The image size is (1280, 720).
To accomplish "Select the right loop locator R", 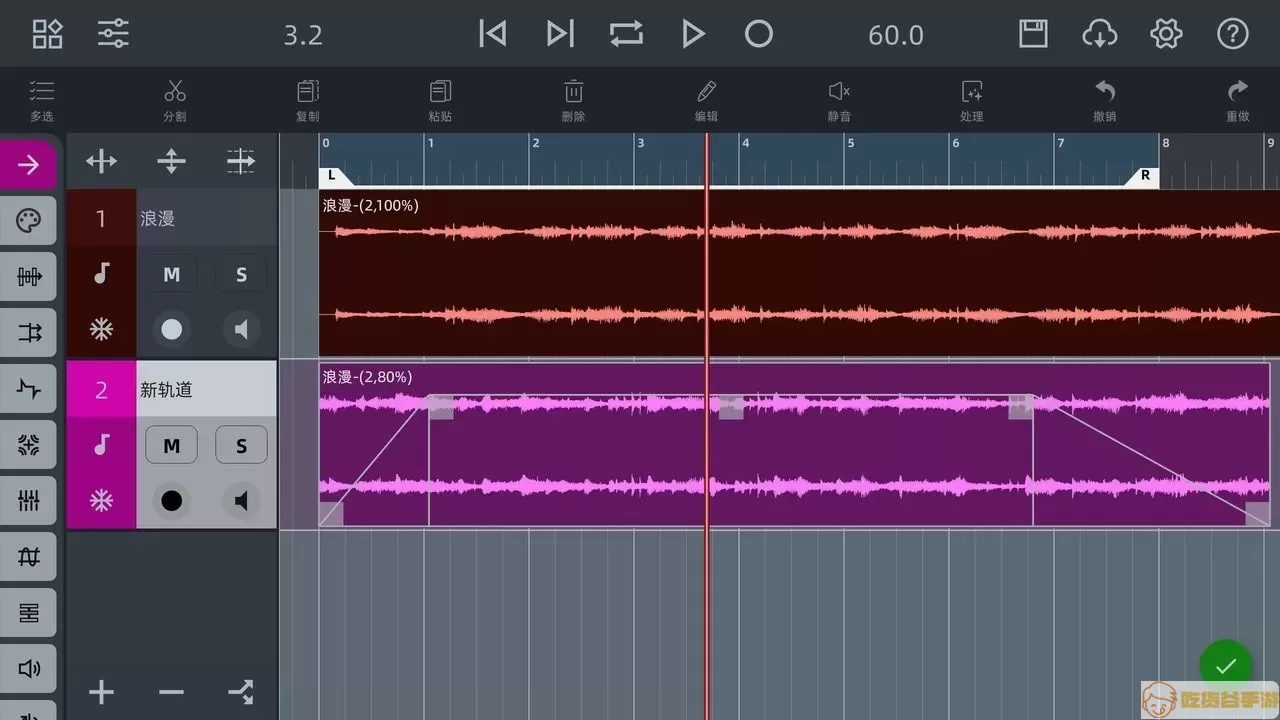I will [x=1143, y=176].
